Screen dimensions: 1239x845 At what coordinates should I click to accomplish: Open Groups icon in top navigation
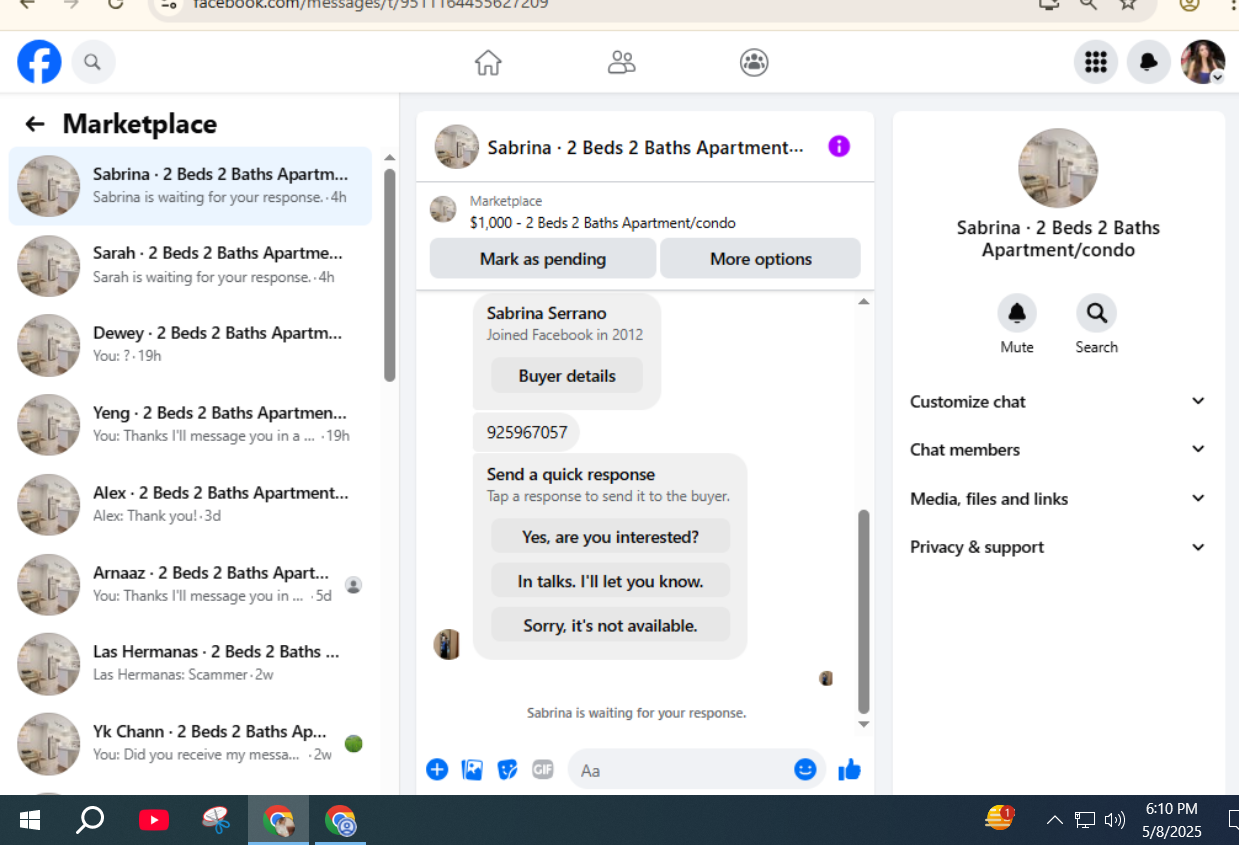[x=754, y=63]
